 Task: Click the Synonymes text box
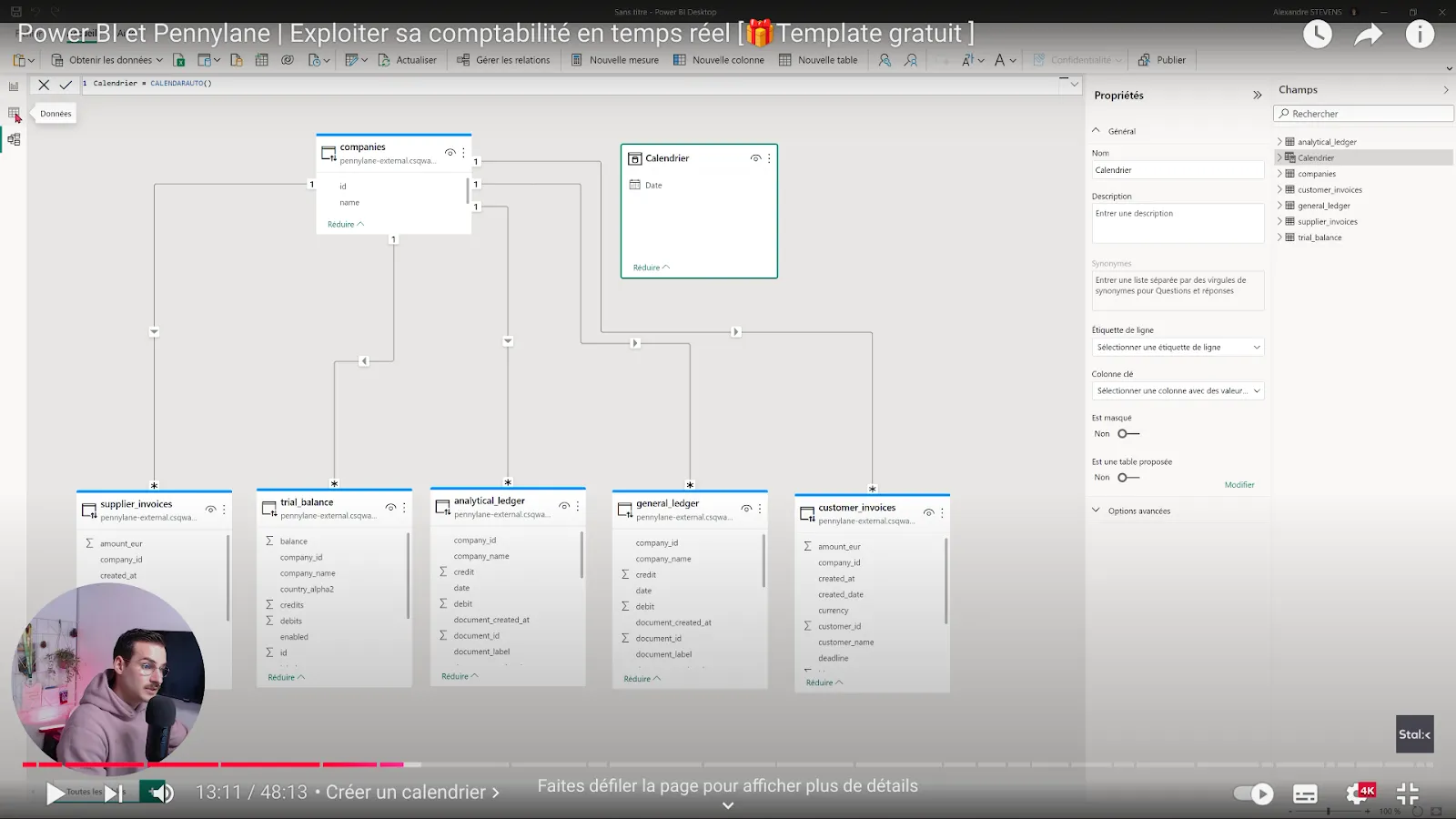point(1178,290)
